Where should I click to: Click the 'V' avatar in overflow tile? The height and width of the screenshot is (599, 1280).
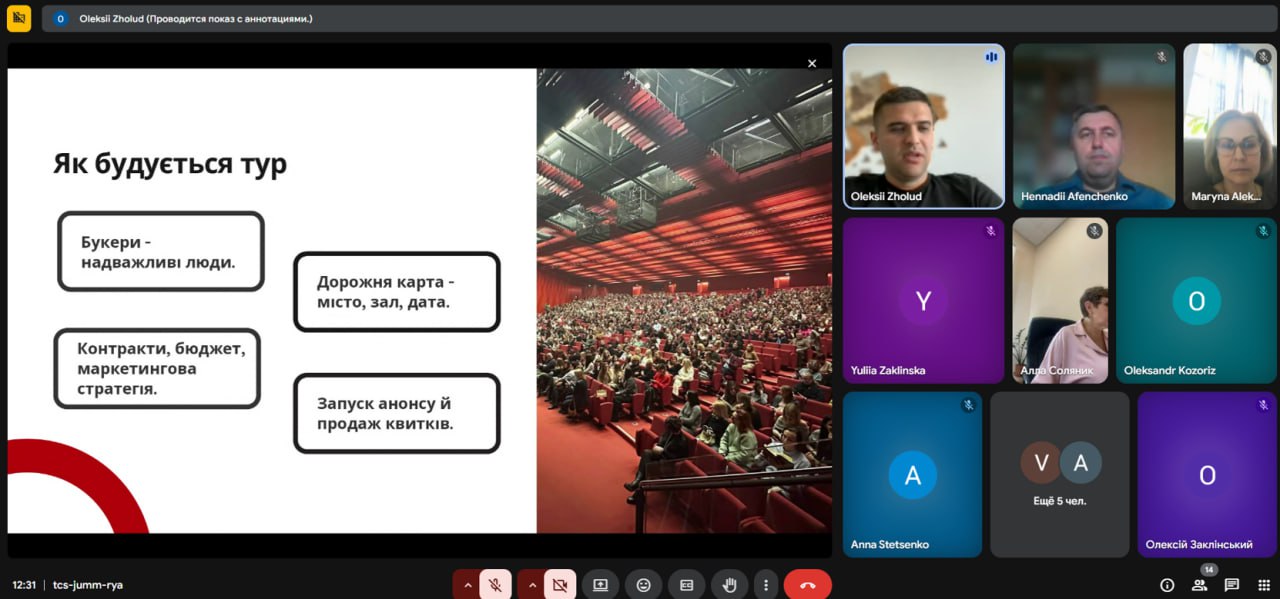[1041, 462]
